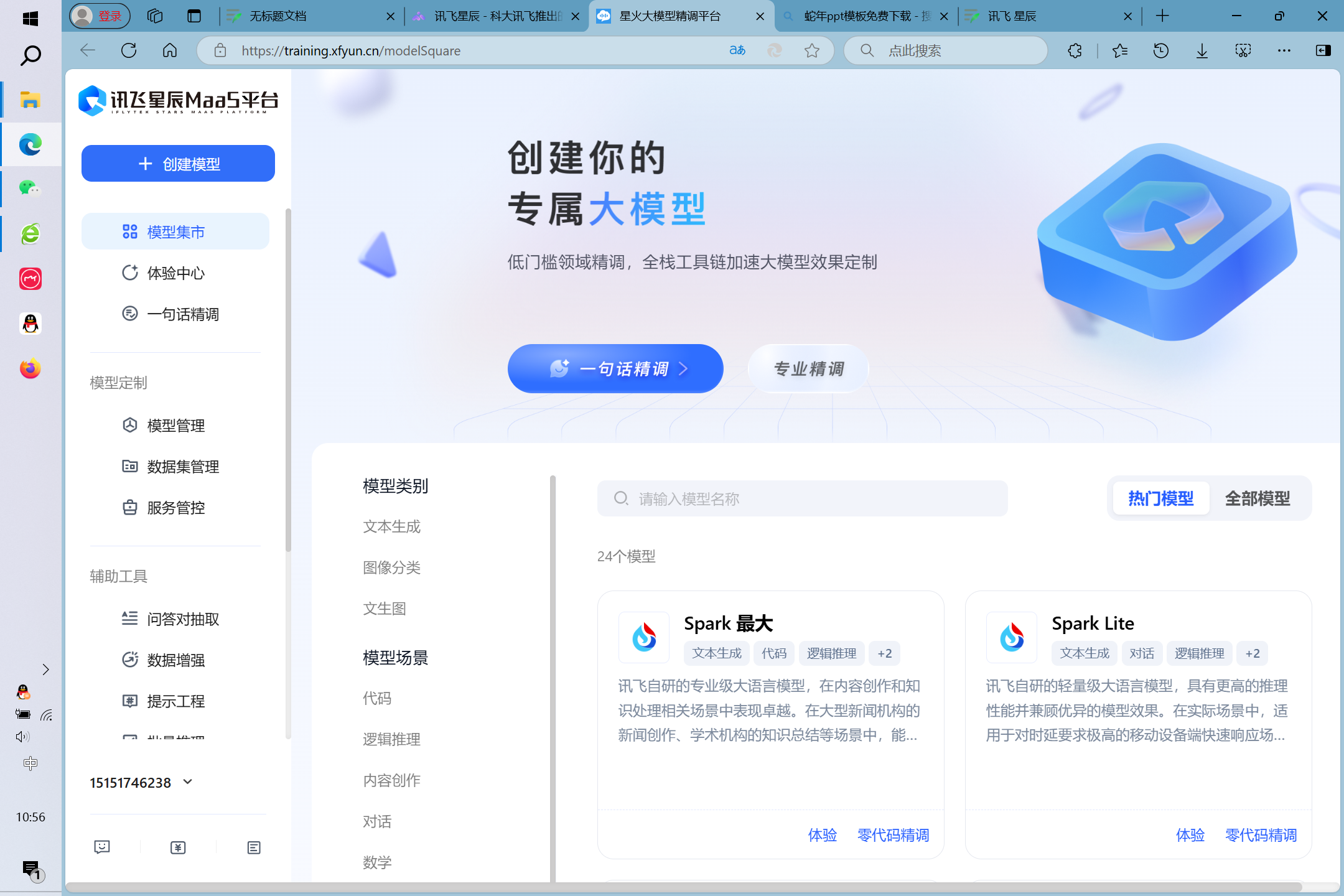Viewport: 1344px width, 896px height.
Task: Click the browser extensions puzzle icon
Action: [x=1075, y=50]
